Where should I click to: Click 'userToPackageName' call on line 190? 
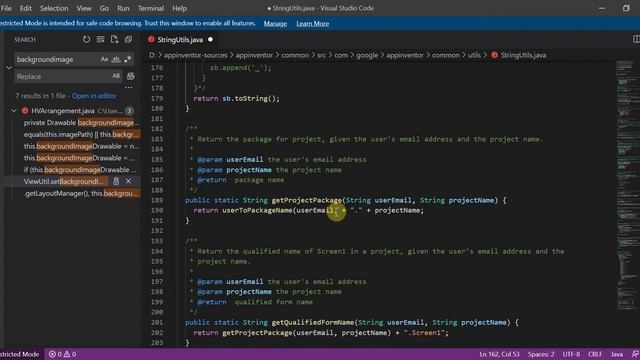(257, 211)
